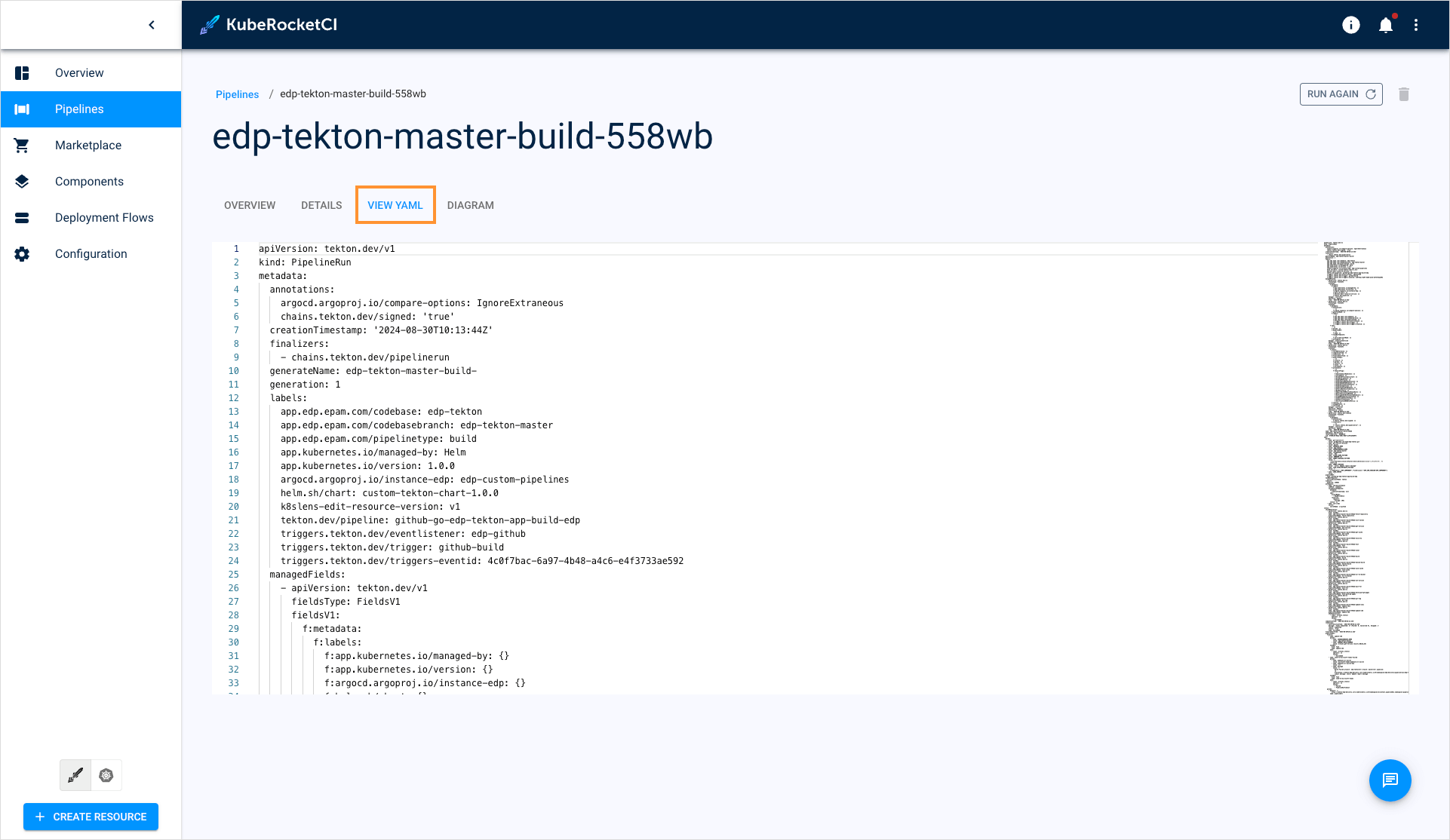Click the info icon in the top bar
This screenshot has width=1450, height=840.
pyautogui.click(x=1350, y=25)
